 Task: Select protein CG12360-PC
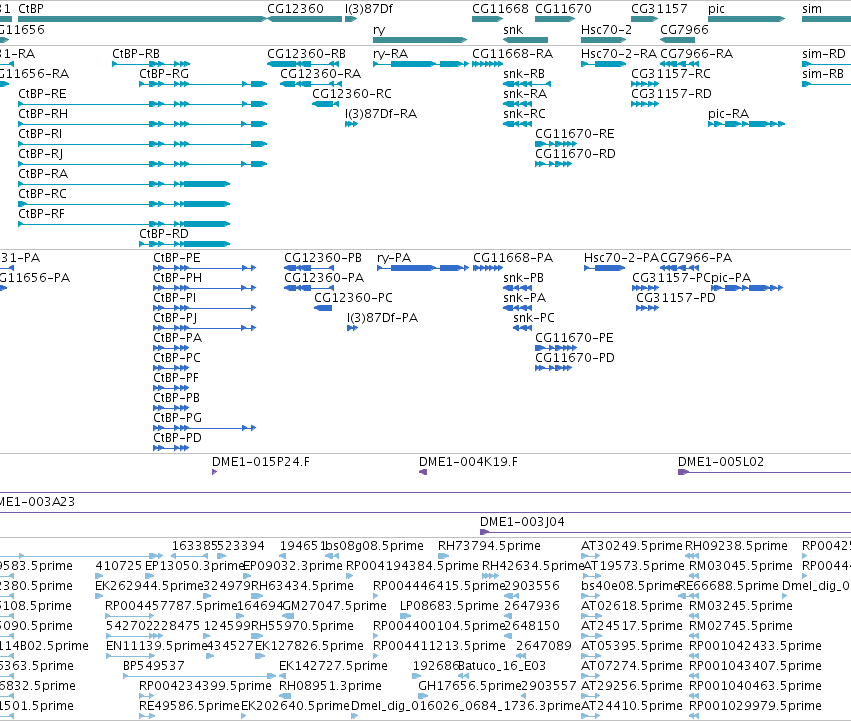click(x=323, y=308)
